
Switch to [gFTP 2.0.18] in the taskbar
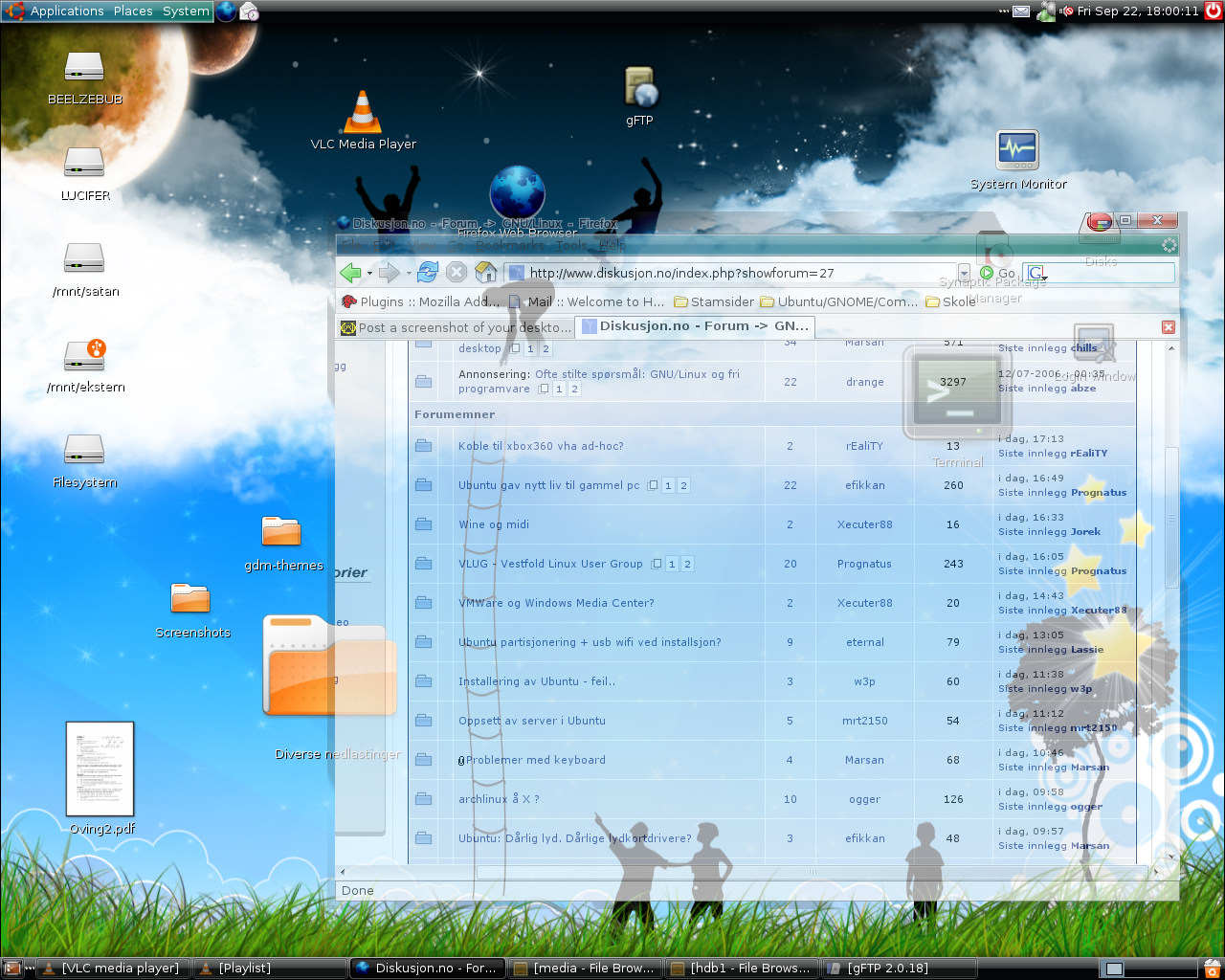pos(899,968)
